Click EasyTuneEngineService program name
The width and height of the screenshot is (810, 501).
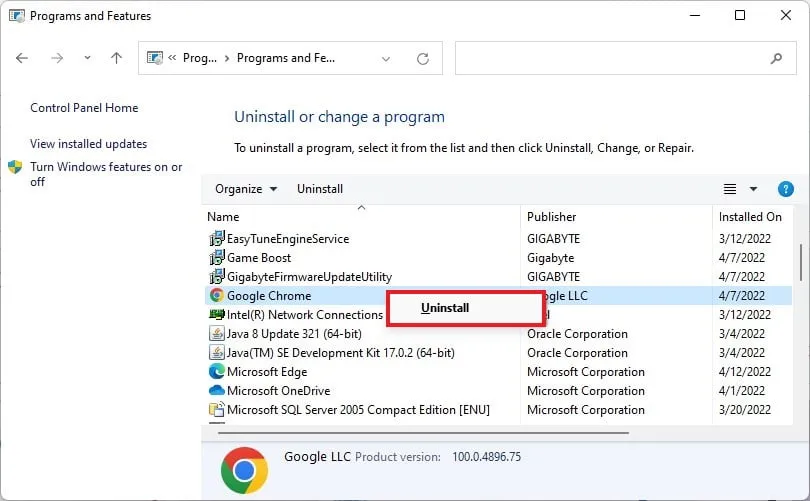288,239
